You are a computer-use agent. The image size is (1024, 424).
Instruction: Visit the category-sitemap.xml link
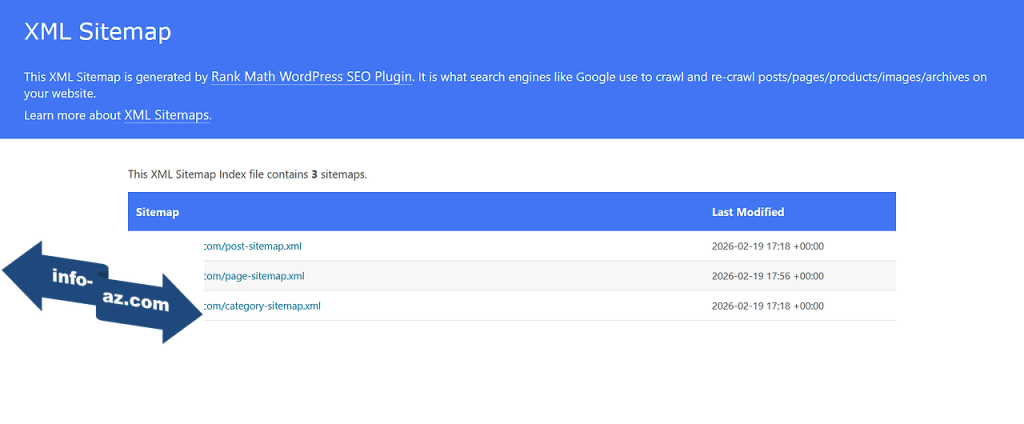(262, 306)
